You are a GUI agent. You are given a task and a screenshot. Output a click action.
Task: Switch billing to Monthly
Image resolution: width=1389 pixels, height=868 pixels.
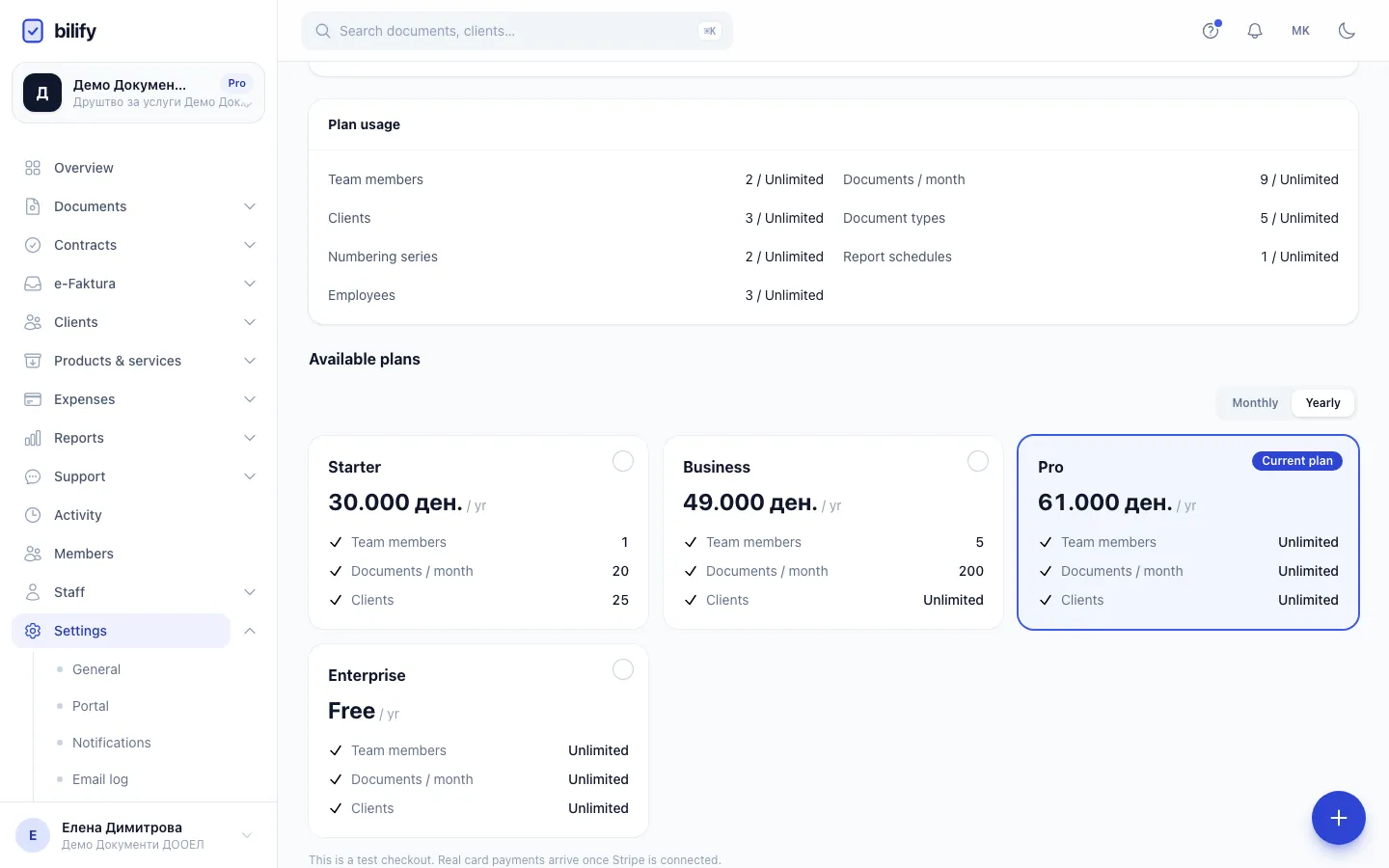tap(1255, 403)
